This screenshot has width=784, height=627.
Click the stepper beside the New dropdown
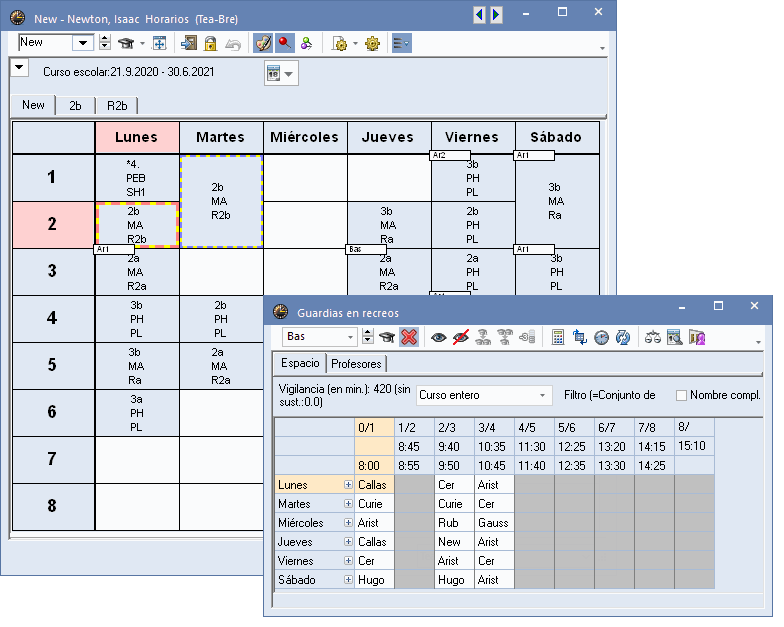(104, 42)
